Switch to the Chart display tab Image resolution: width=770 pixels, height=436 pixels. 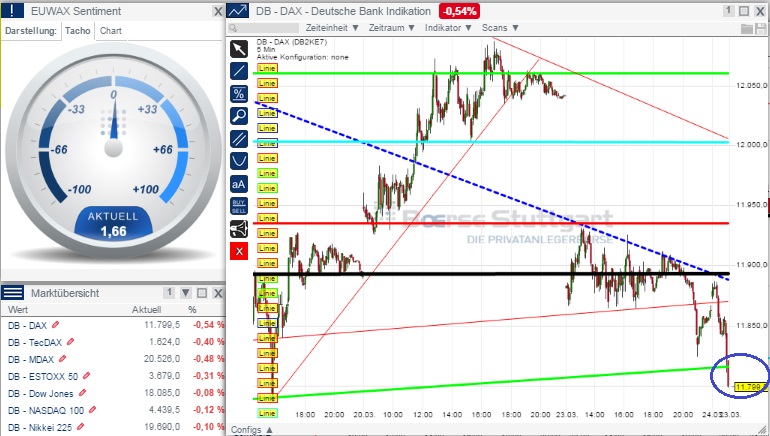point(110,31)
